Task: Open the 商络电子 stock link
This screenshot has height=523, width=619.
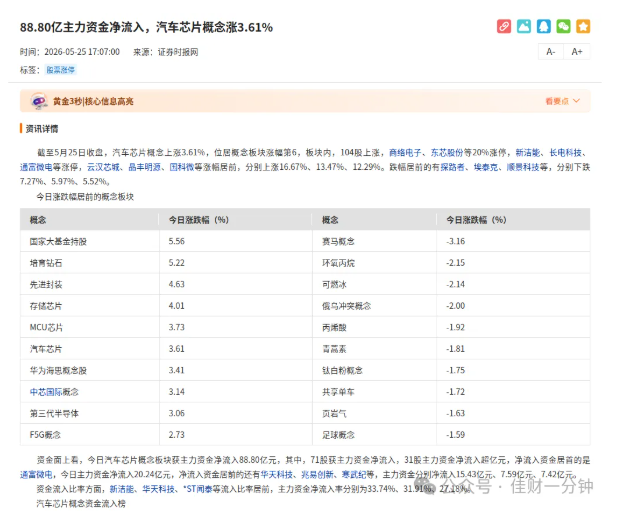Action: click(405, 152)
